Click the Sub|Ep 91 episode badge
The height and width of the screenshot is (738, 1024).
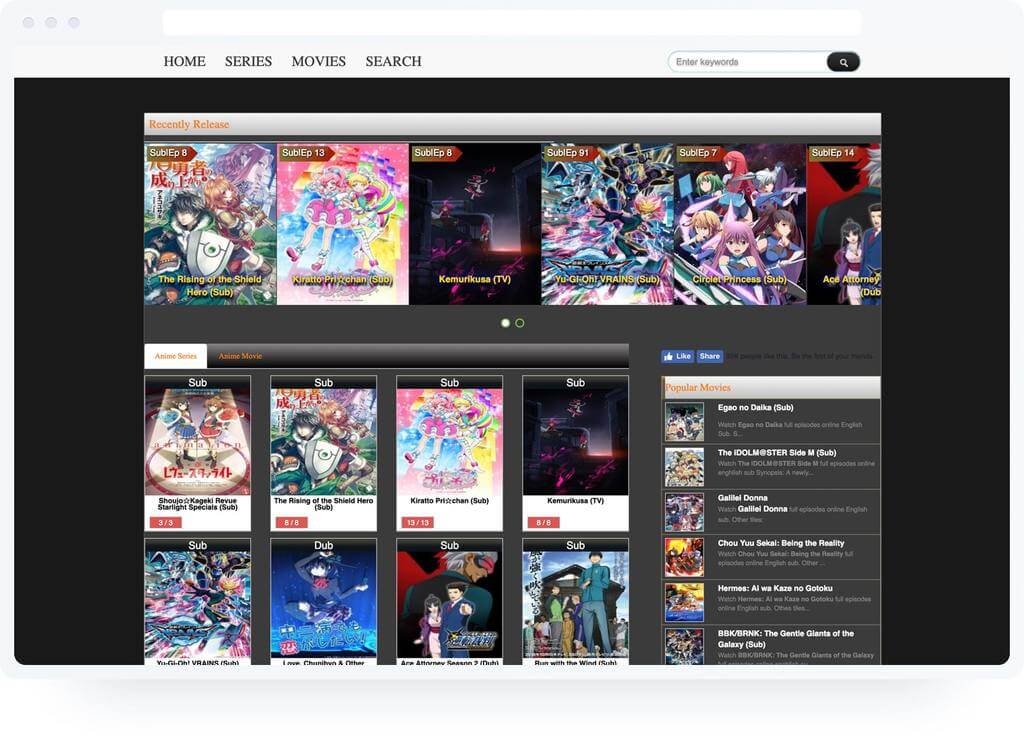569,153
